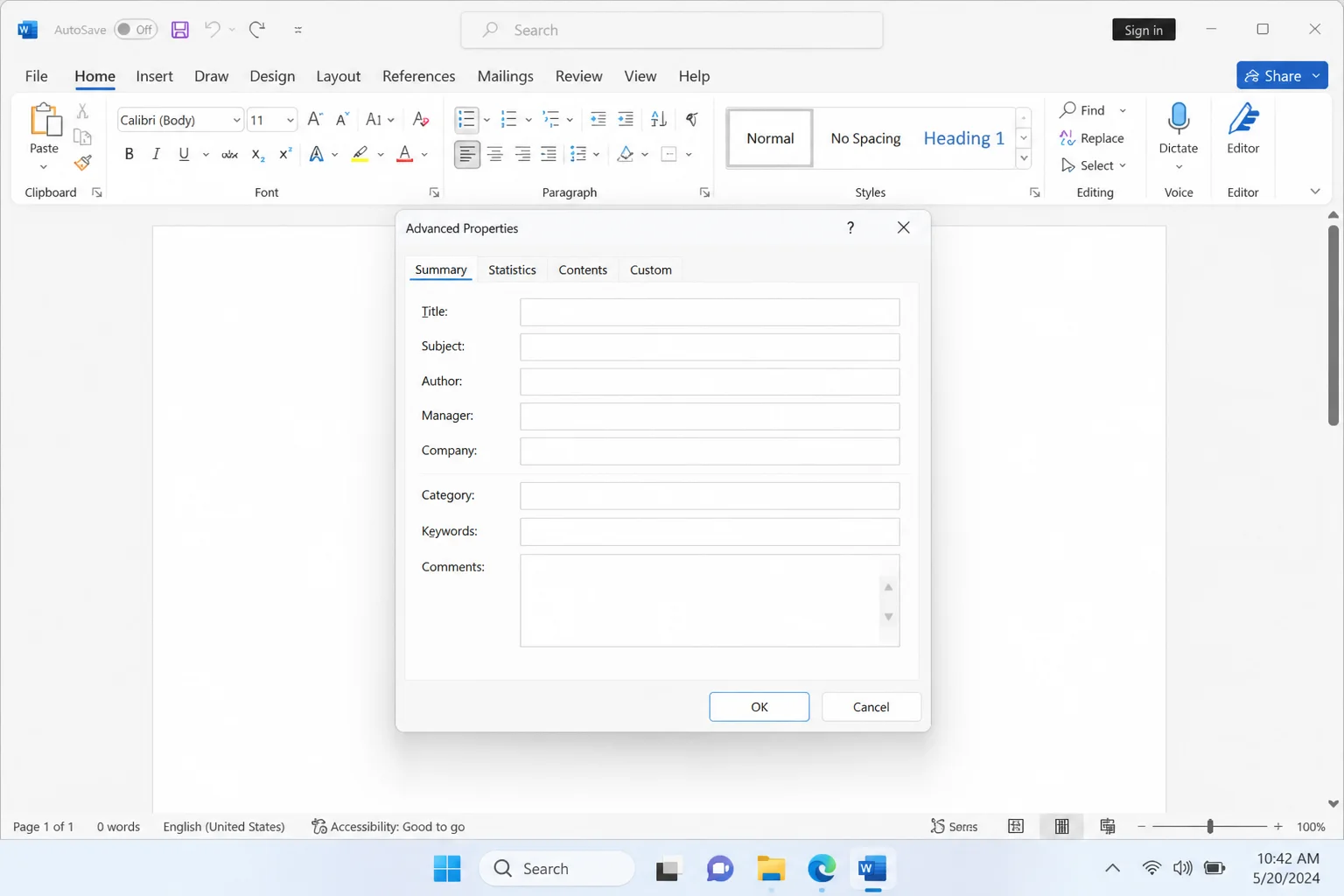Expand Change Case dropdown
This screenshot has width=1344, height=896.
(391, 120)
